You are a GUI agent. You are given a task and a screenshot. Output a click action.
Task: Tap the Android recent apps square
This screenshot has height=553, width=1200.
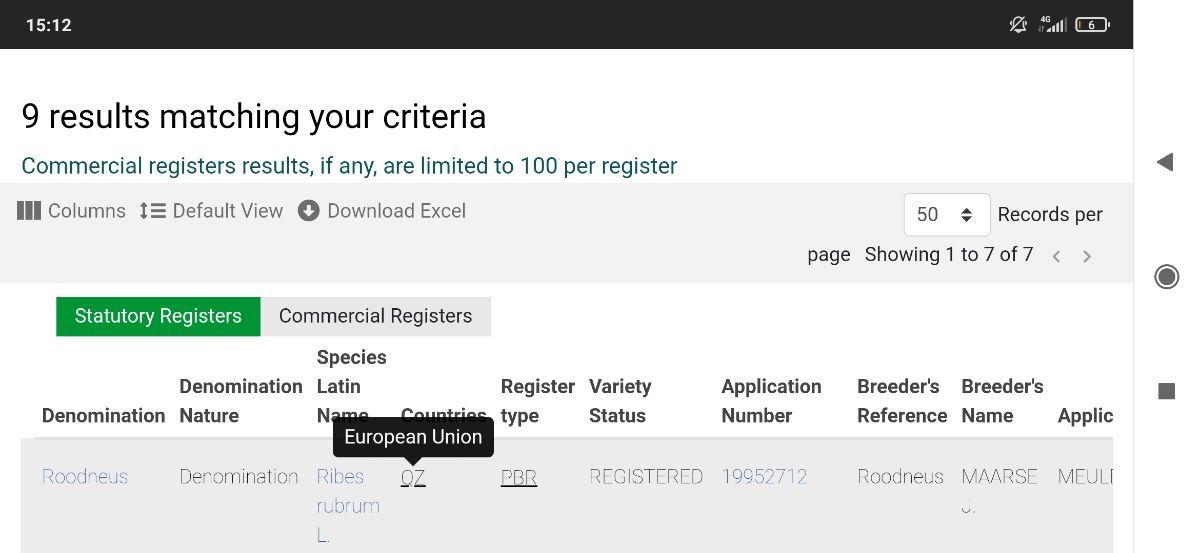(1166, 391)
